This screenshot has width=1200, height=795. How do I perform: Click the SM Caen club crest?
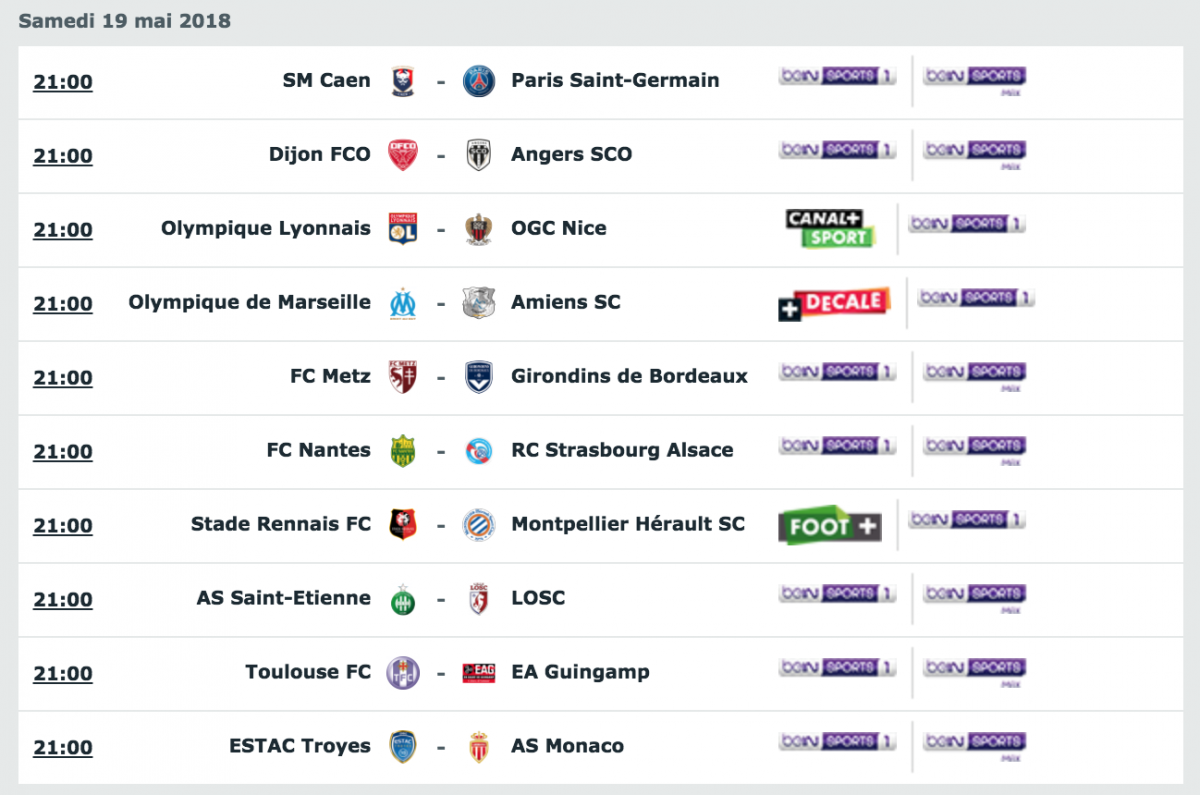click(x=403, y=81)
